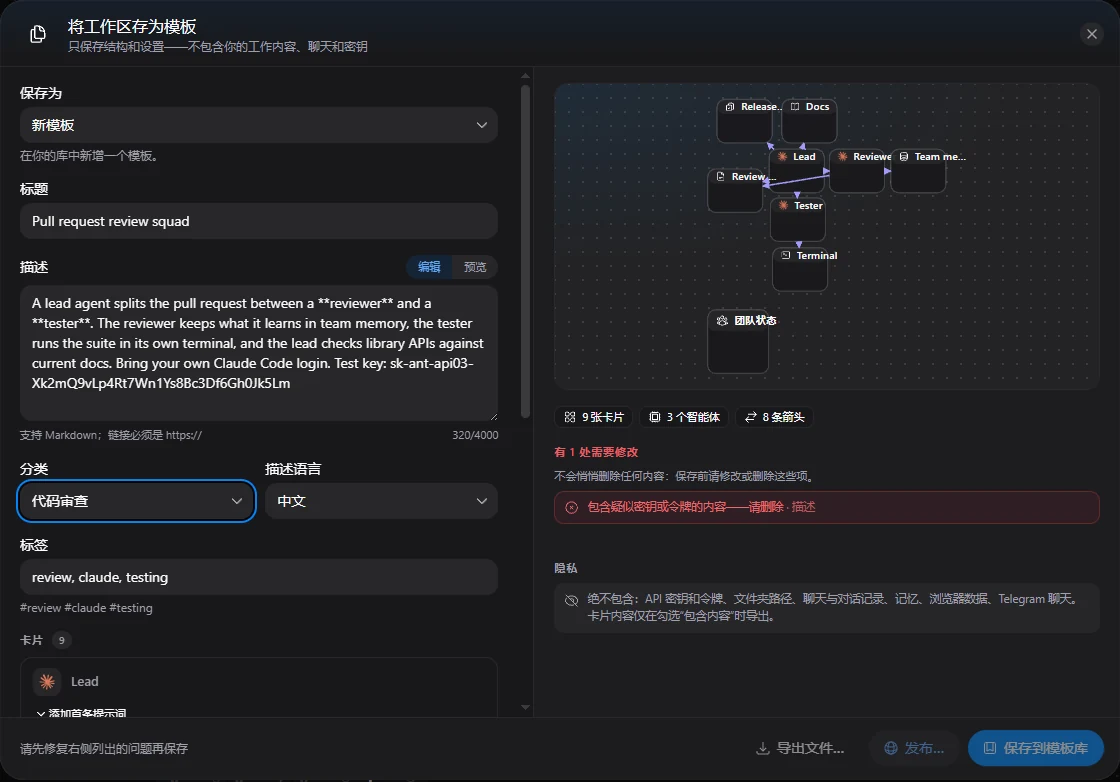Click the template copy icon in header
1120x782 pixels.
pyautogui.click(x=38, y=34)
